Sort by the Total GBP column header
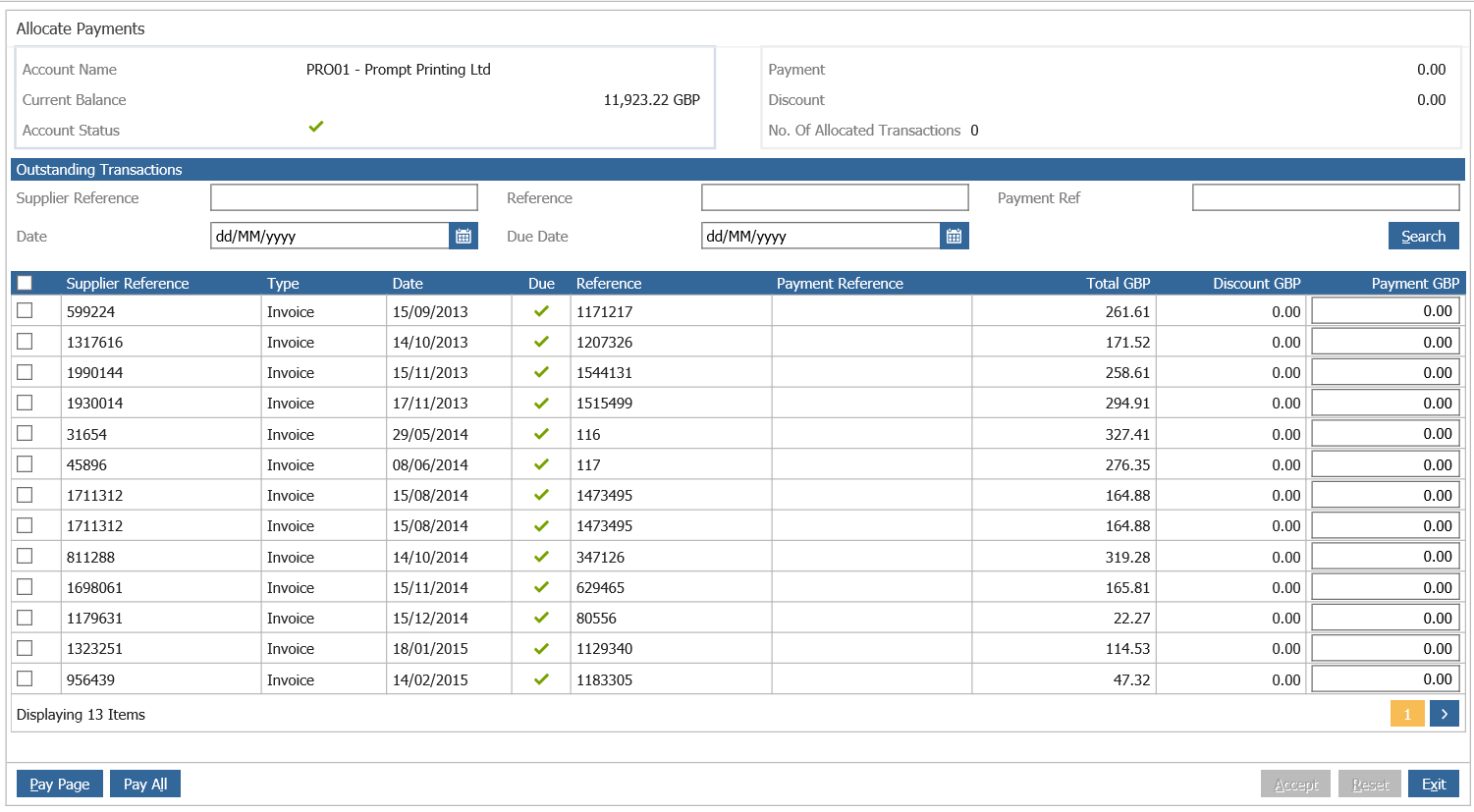This screenshot has height=812, width=1474. pos(1119,283)
